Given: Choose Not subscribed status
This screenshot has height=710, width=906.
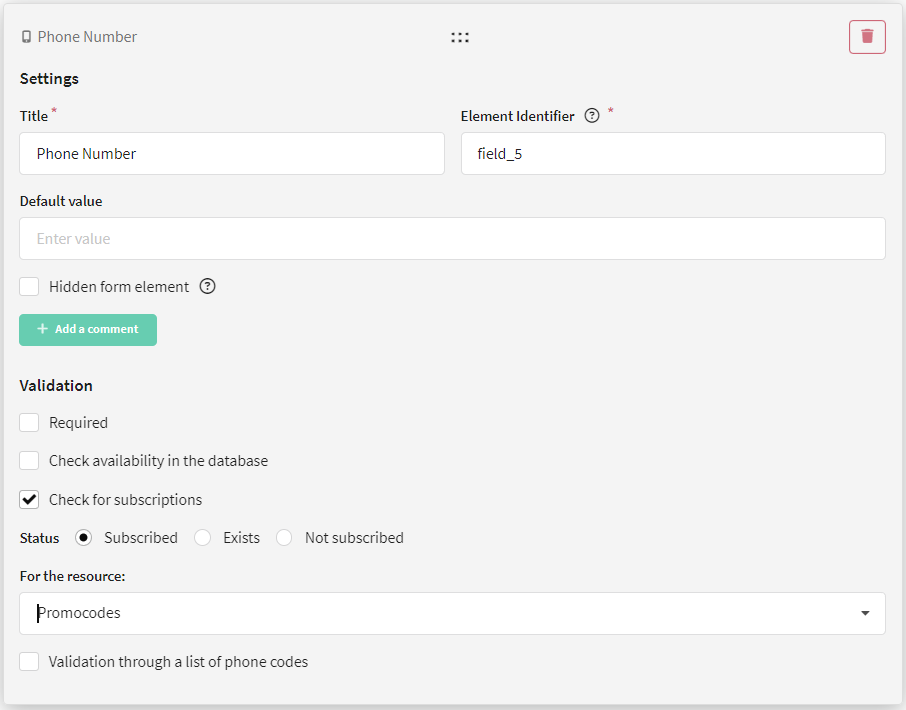Looking at the screenshot, I should pyautogui.click(x=284, y=538).
